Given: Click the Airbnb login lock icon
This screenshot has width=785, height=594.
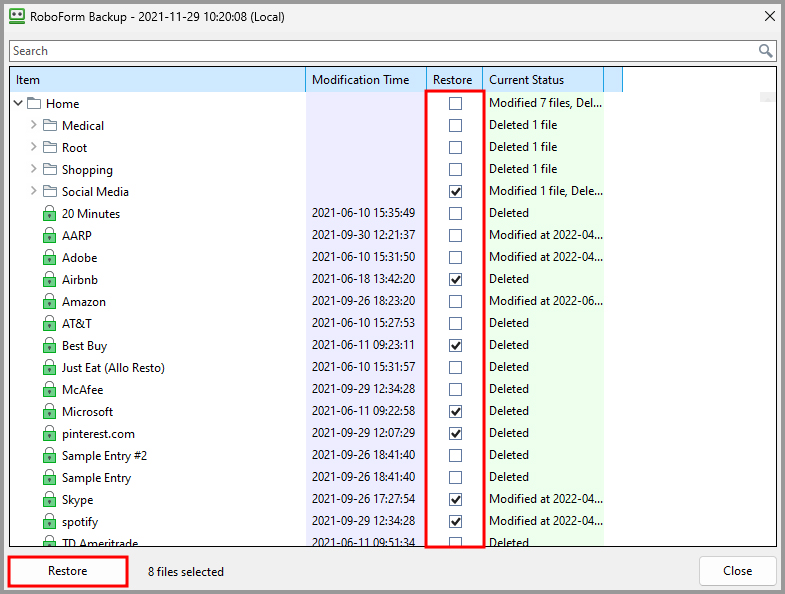Looking at the screenshot, I should point(49,279).
